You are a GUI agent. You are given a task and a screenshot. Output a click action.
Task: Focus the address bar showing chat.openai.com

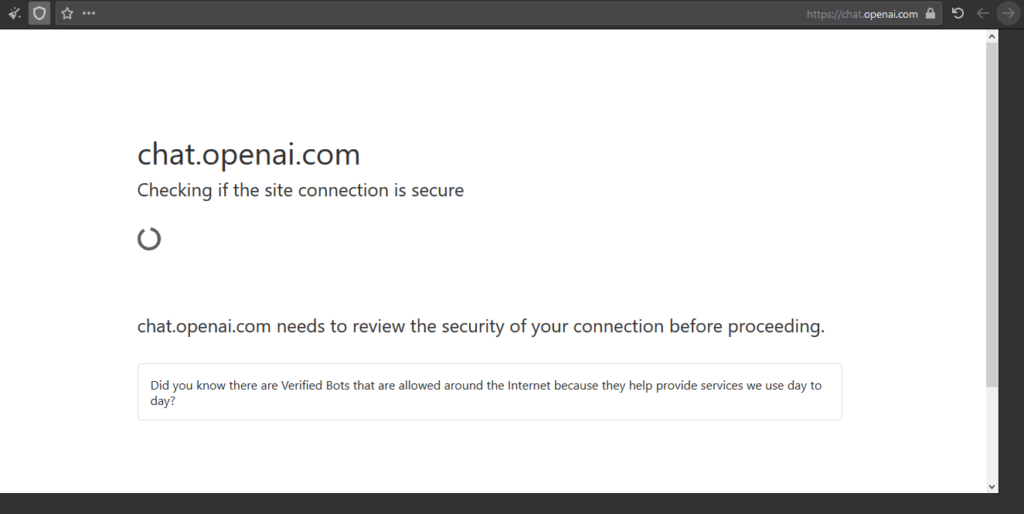point(499,13)
